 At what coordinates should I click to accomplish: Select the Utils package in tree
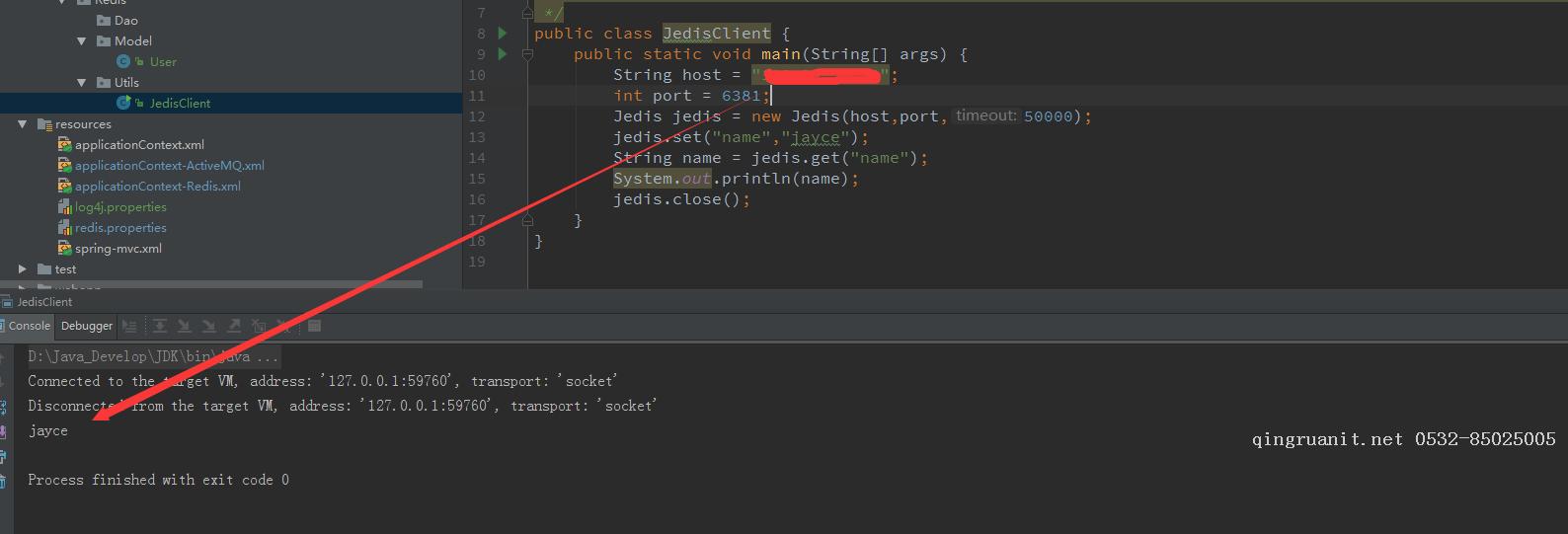click(126, 82)
